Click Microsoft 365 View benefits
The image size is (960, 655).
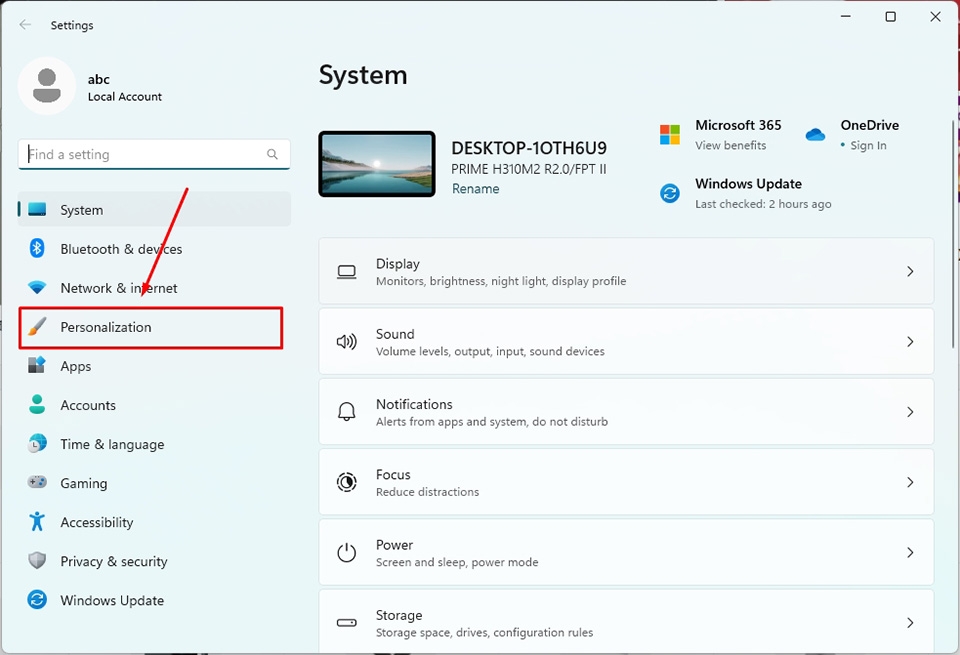coord(730,145)
